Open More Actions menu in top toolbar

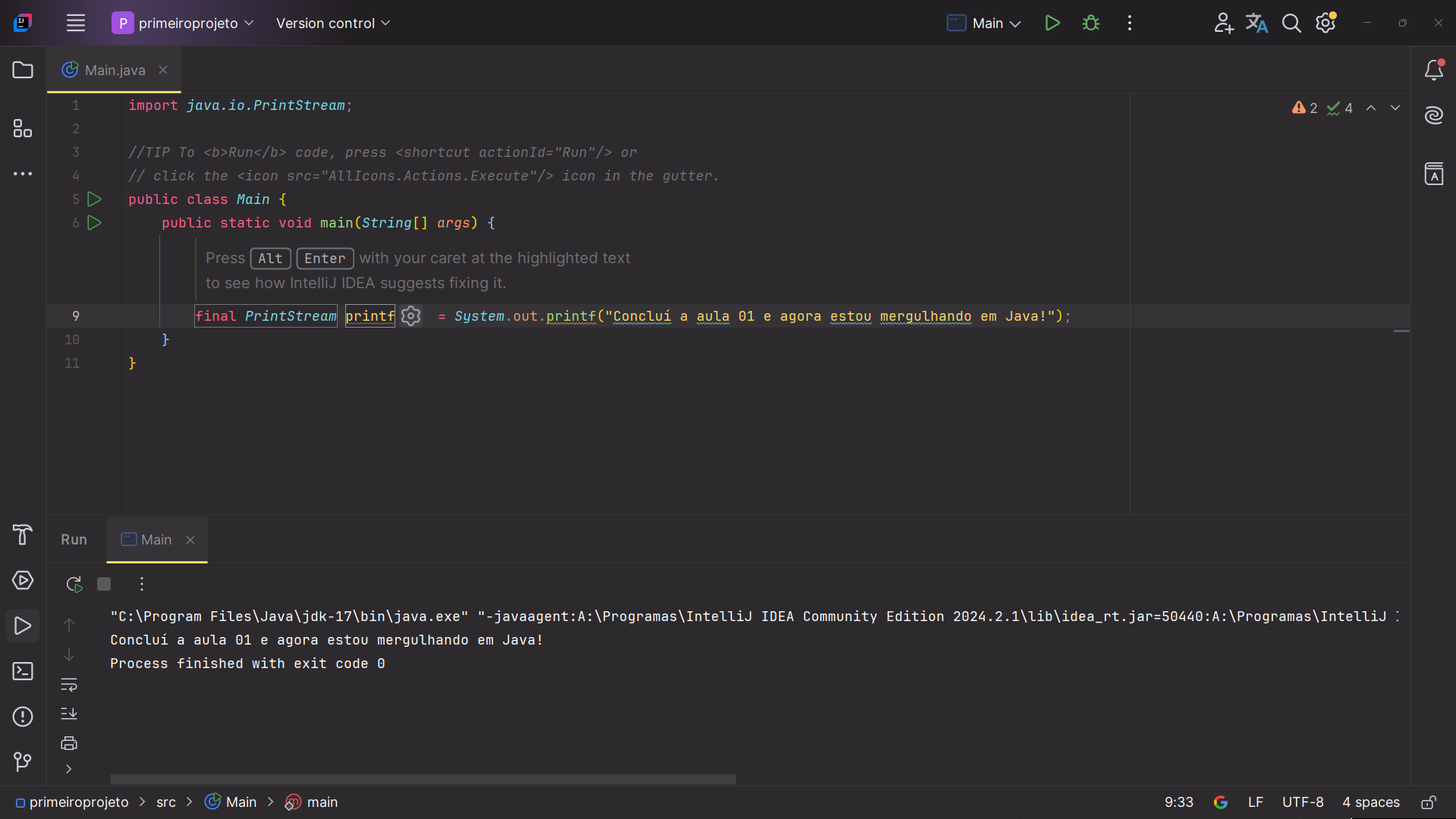point(1129,23)
